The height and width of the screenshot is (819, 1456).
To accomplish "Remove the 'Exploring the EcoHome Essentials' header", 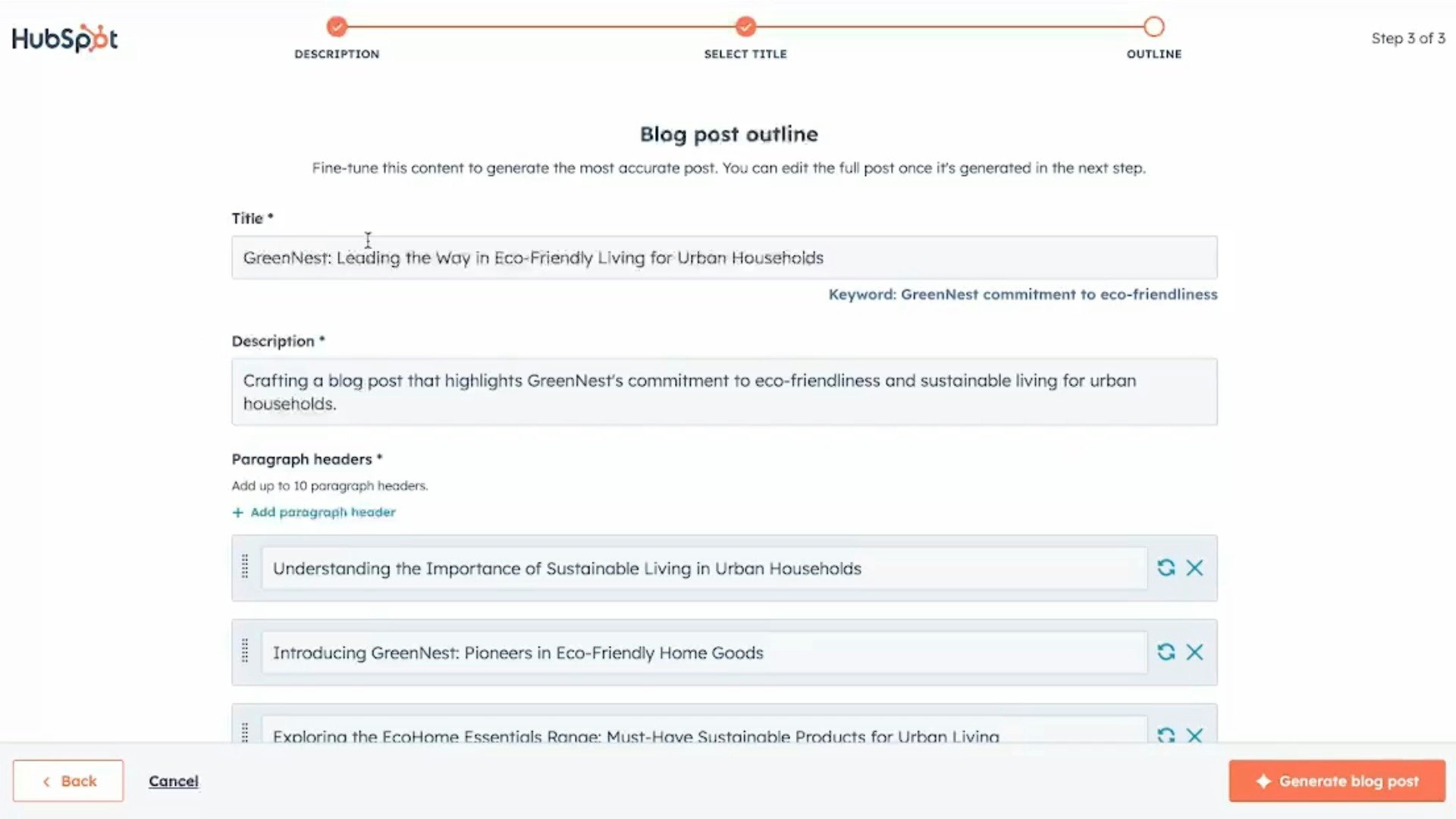I will [1194, 734].
